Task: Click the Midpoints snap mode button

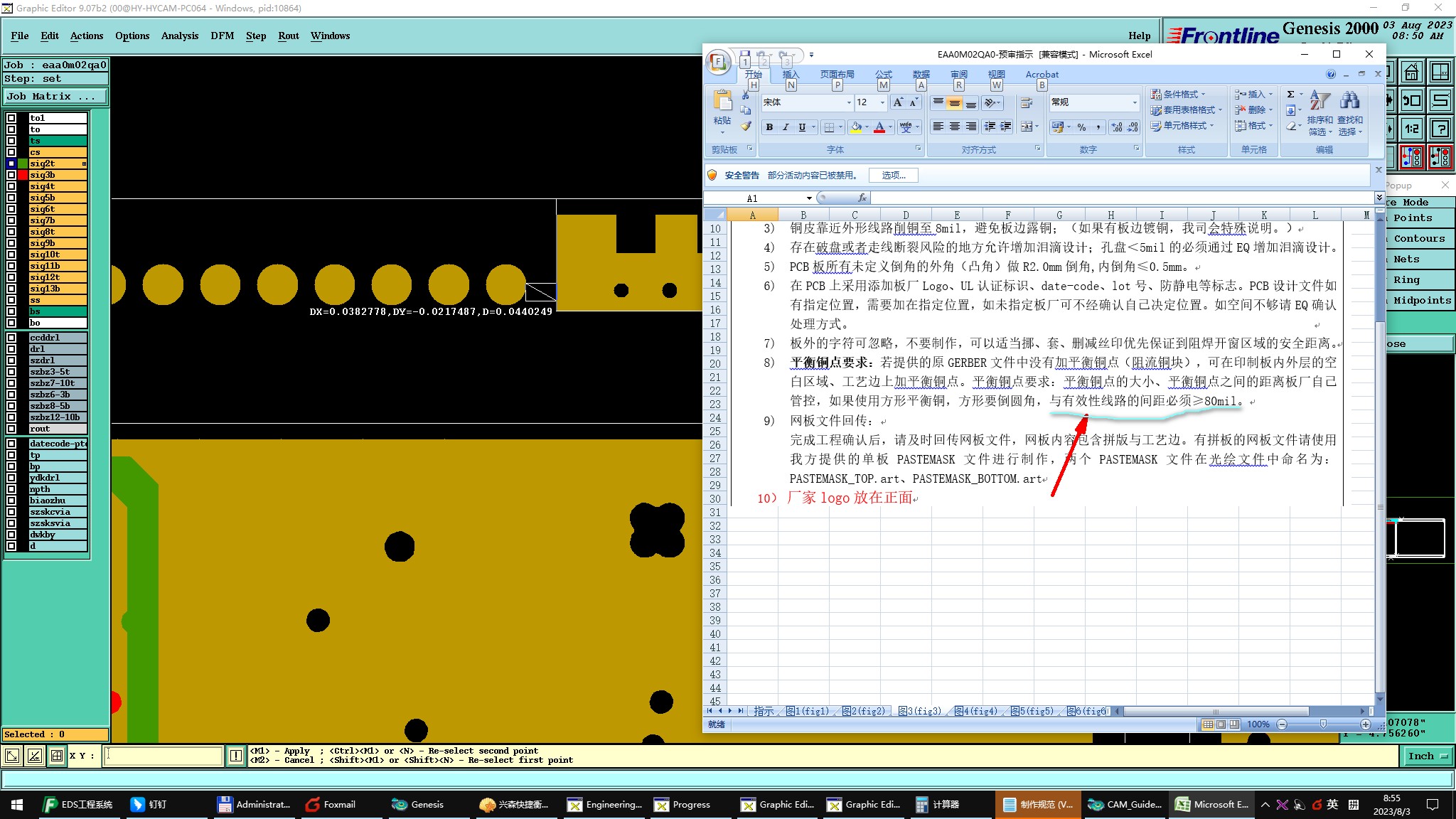Action: point(1421,301)
